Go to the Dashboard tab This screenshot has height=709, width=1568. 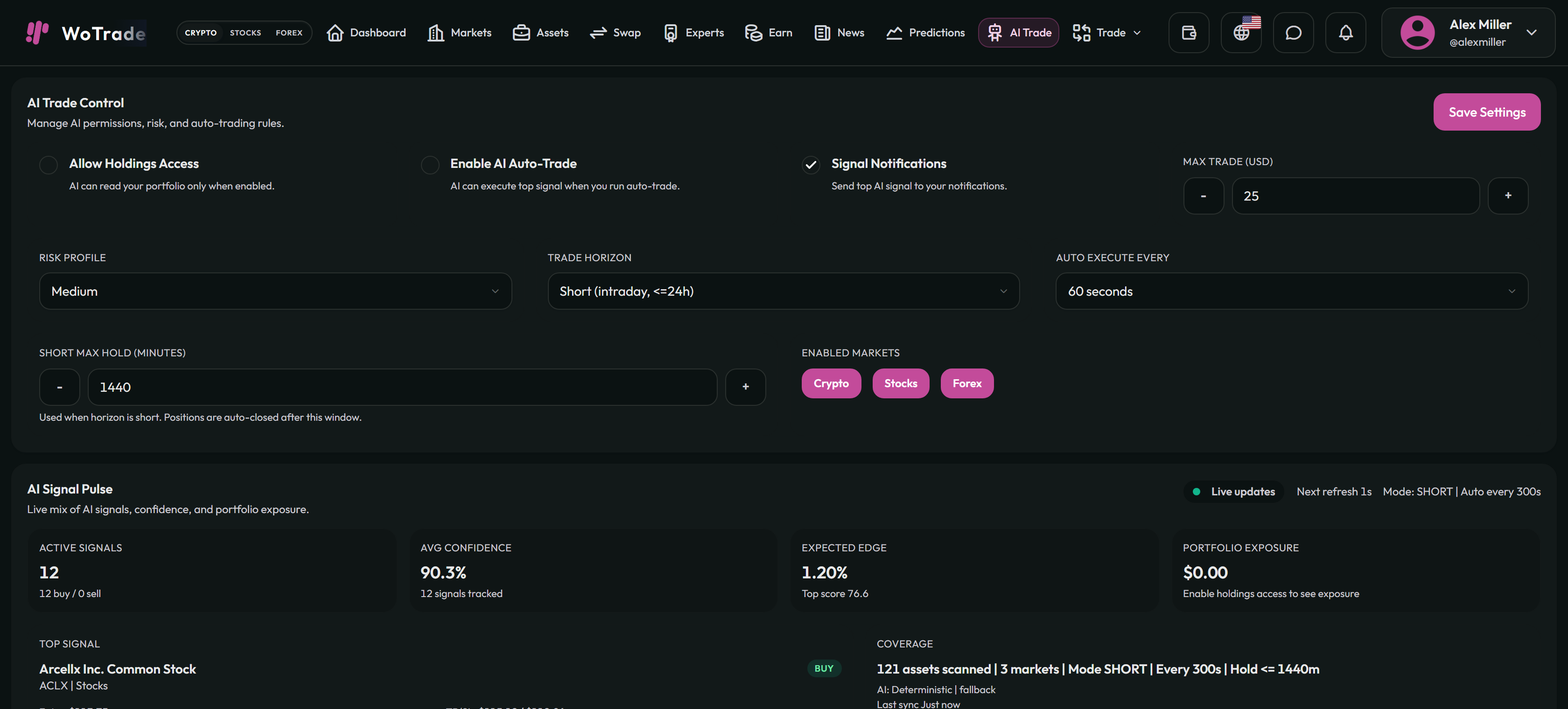click(x=366, y=33)
